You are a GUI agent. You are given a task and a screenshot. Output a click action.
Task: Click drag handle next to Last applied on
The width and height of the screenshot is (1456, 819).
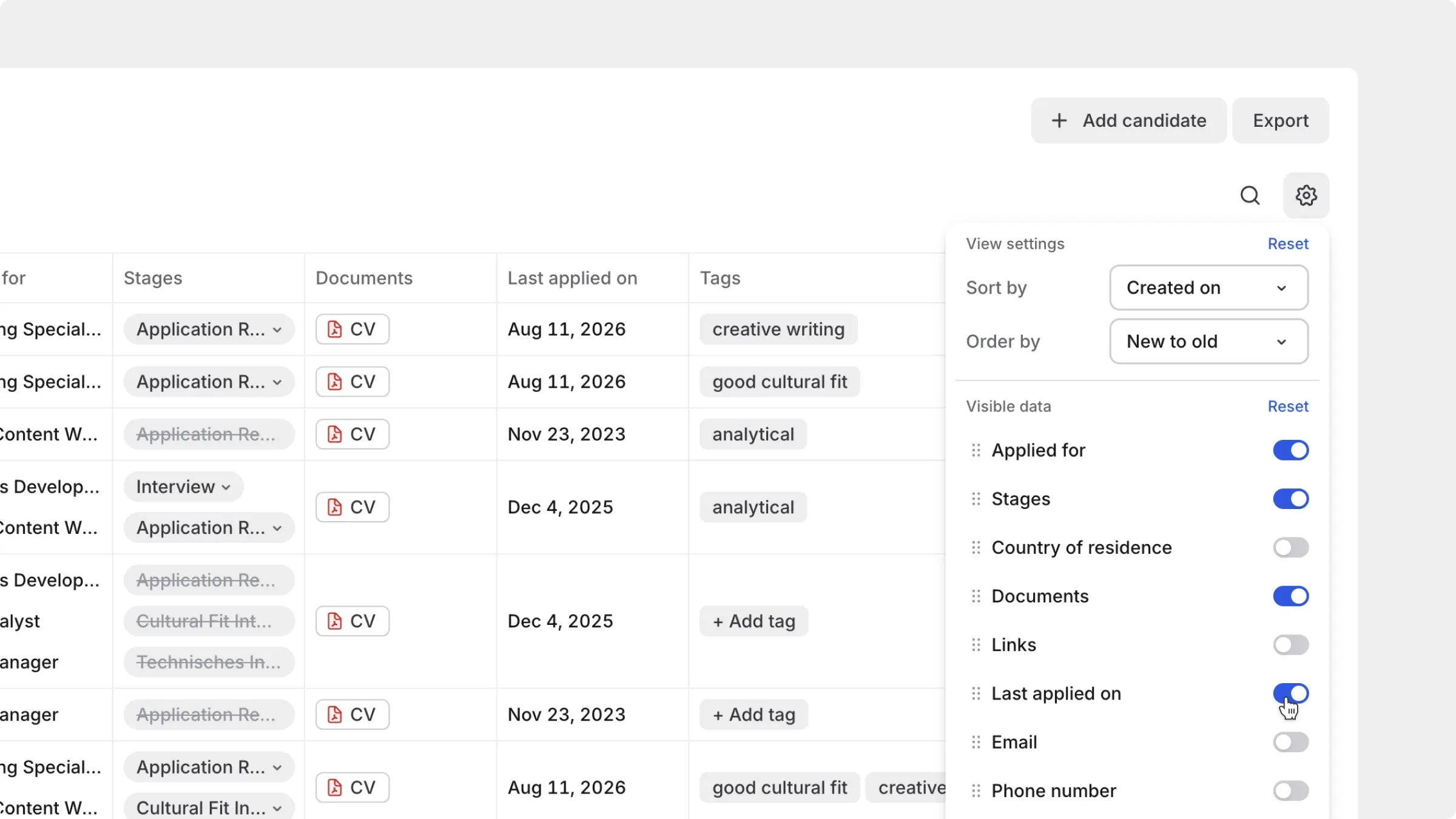tap(976, 693)
